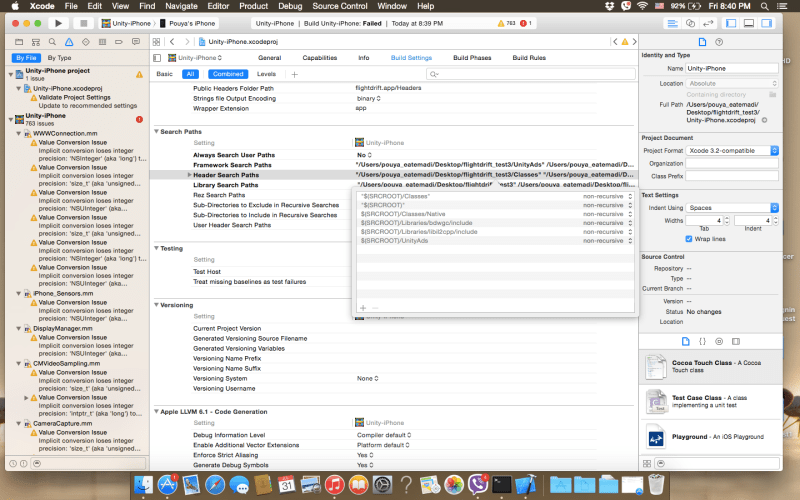The width and height of the screenshot is (800, 500).
Task: Open the Product menu
Action: [x=254, y=6]
